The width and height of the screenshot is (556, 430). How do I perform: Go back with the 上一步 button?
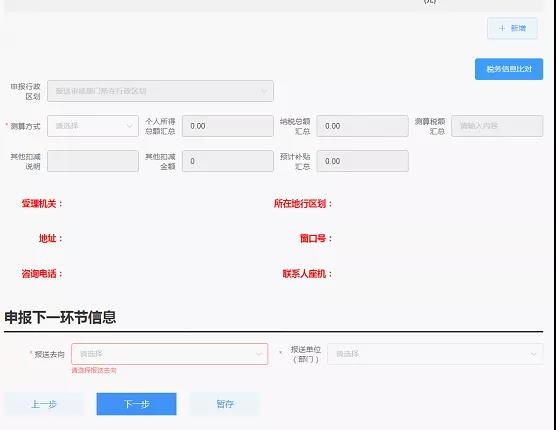point(44,404)
